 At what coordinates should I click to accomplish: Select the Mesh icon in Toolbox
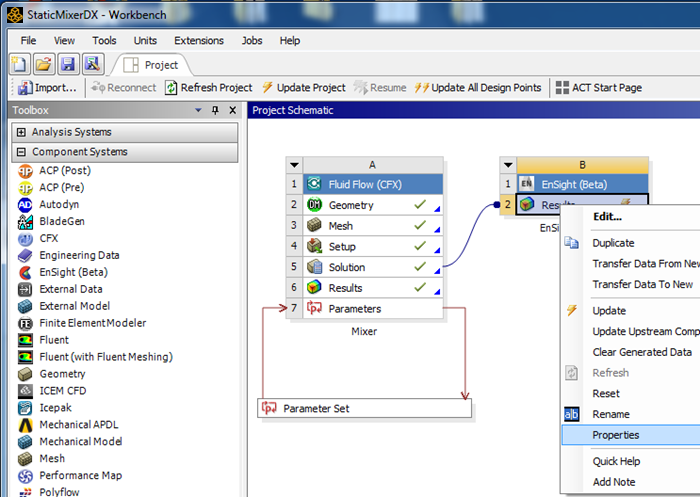[x=25, y=459]
